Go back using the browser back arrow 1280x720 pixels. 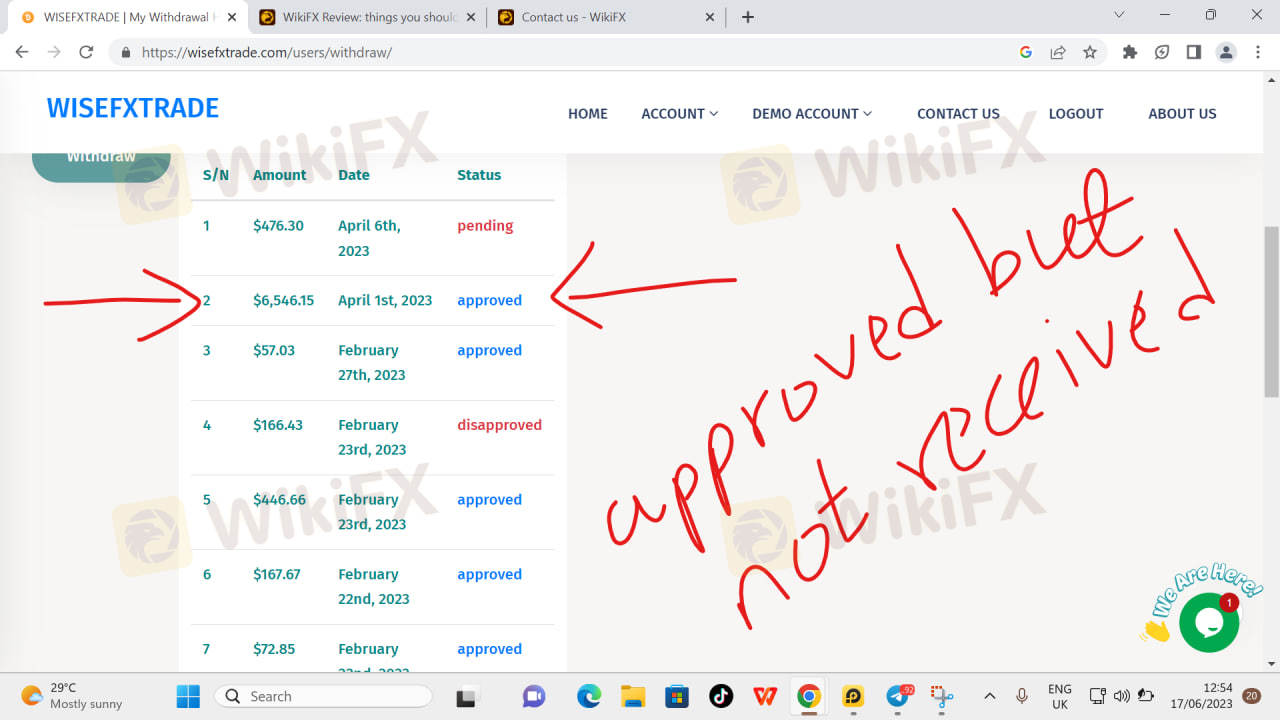[22, 52]
